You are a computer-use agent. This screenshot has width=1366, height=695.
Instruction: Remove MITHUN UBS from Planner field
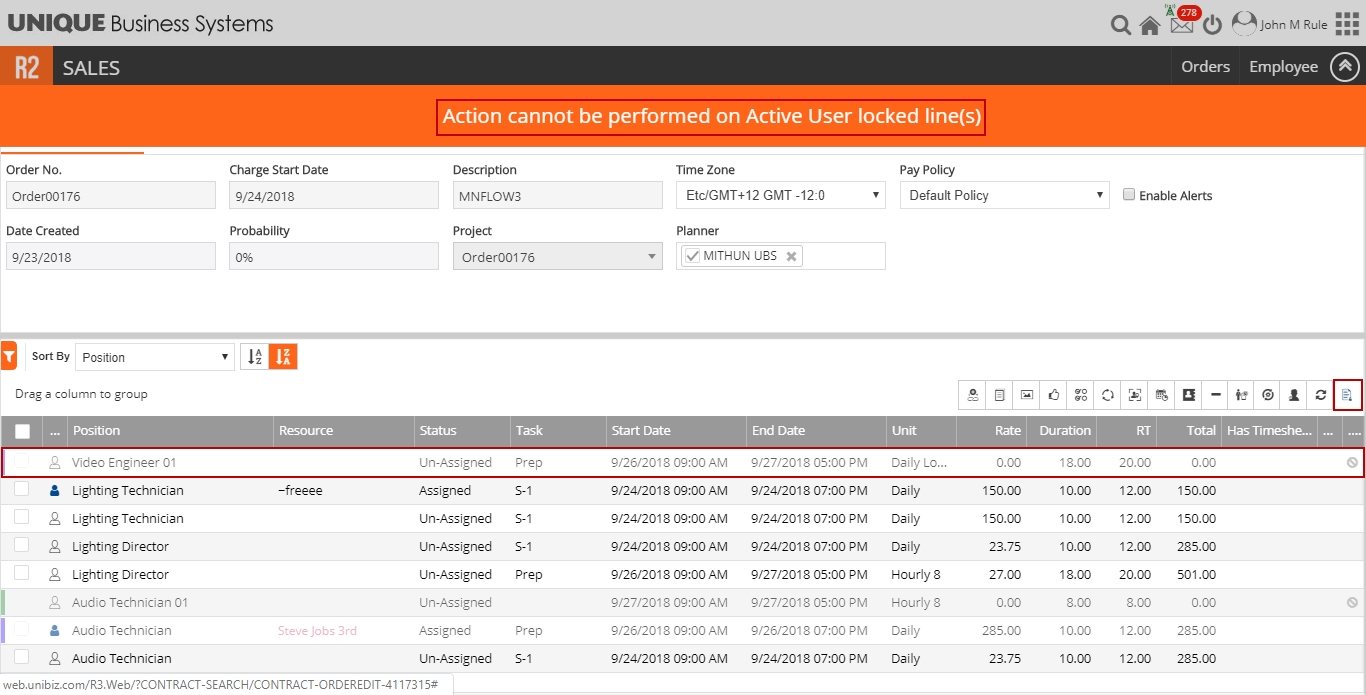pyautogui.click(x=791, y=257)
